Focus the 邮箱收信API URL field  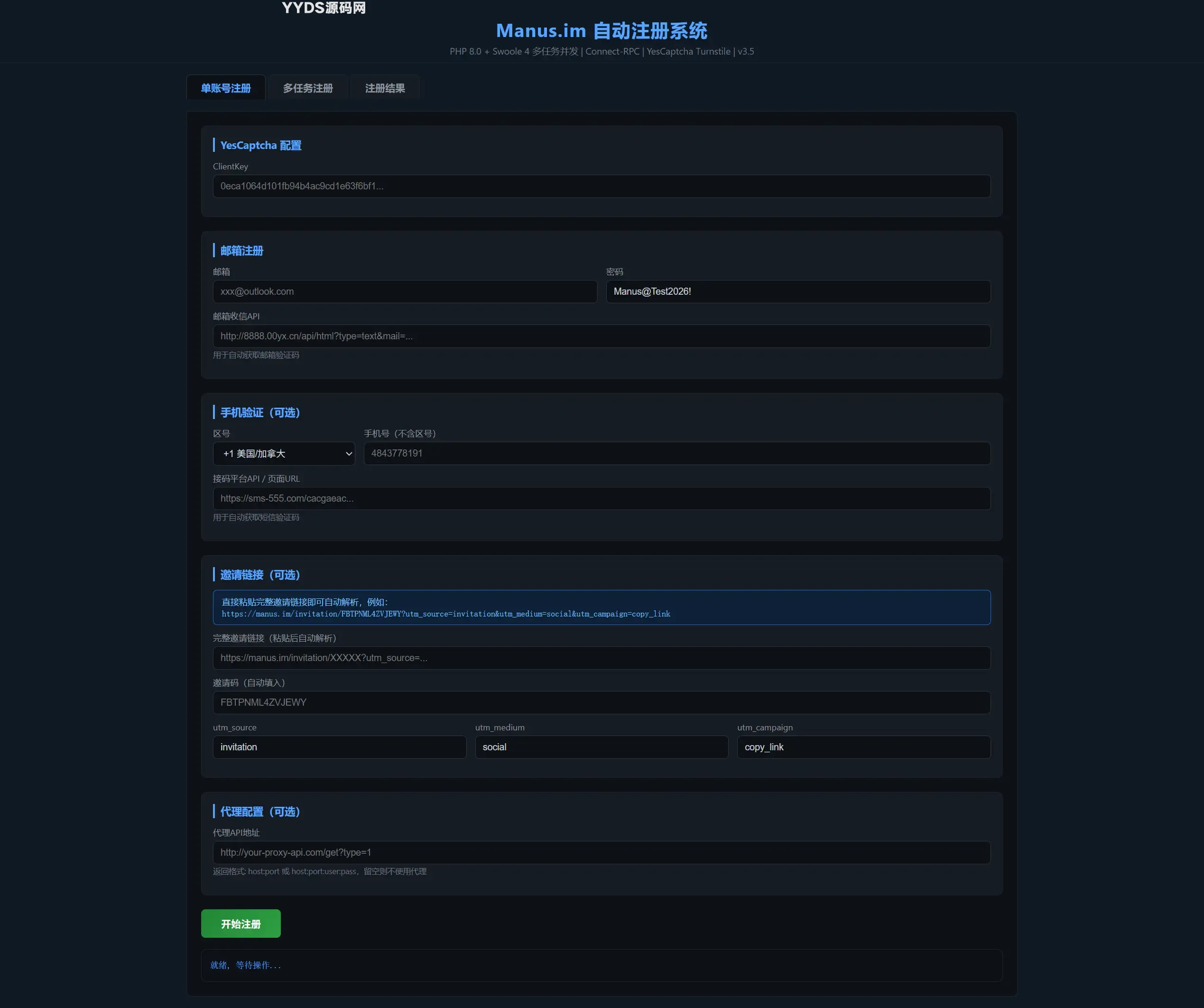point(602,336)
